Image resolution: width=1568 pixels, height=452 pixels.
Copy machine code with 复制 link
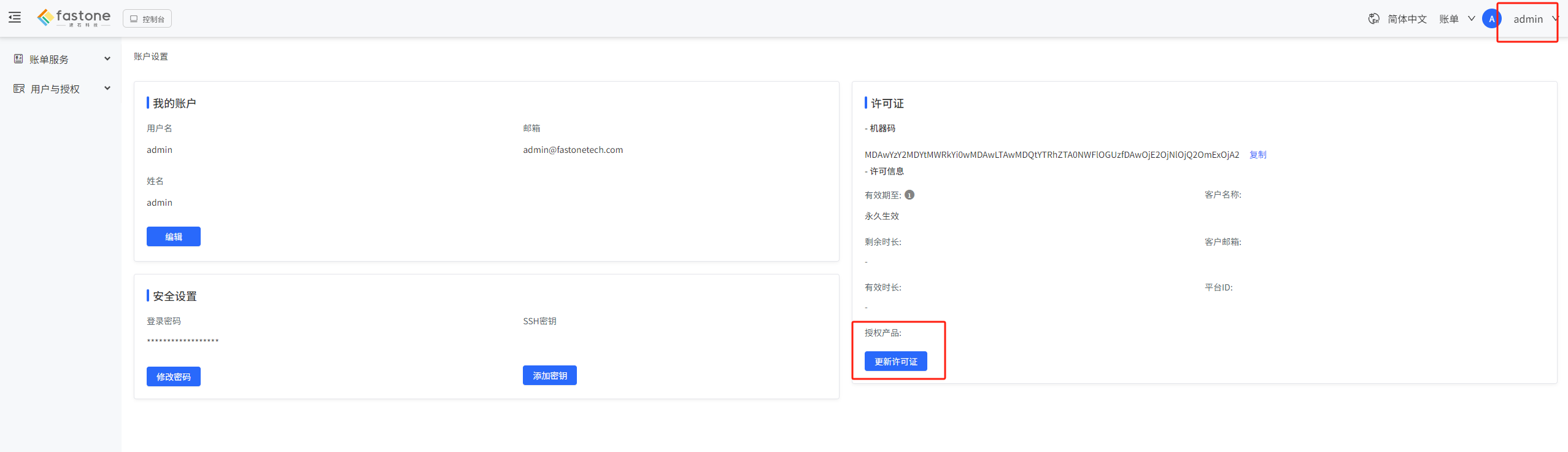[x=1257, y=155]
